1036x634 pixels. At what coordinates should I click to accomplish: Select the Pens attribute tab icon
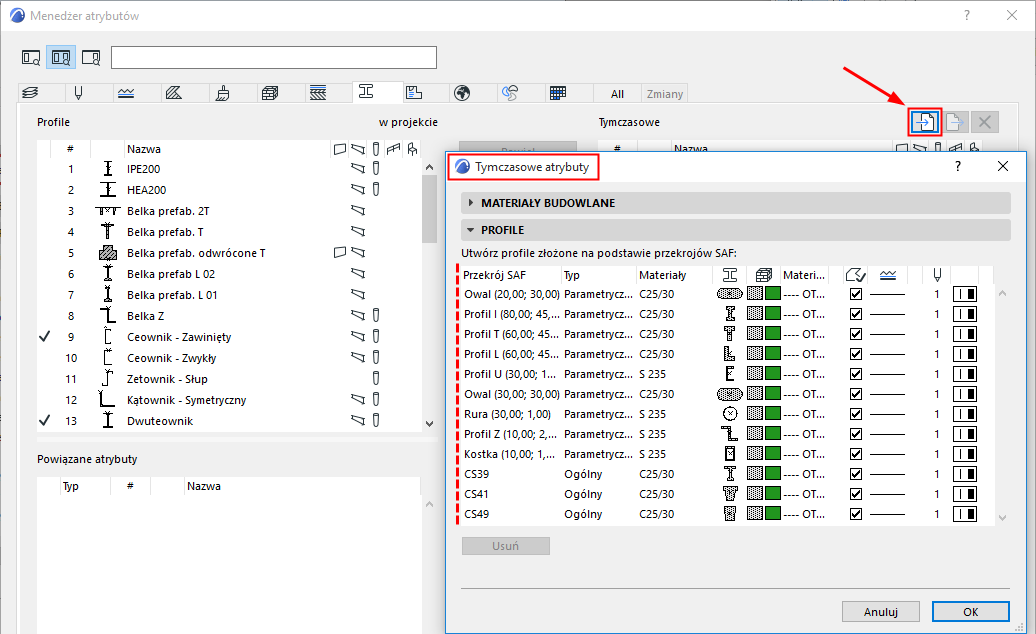77,94
